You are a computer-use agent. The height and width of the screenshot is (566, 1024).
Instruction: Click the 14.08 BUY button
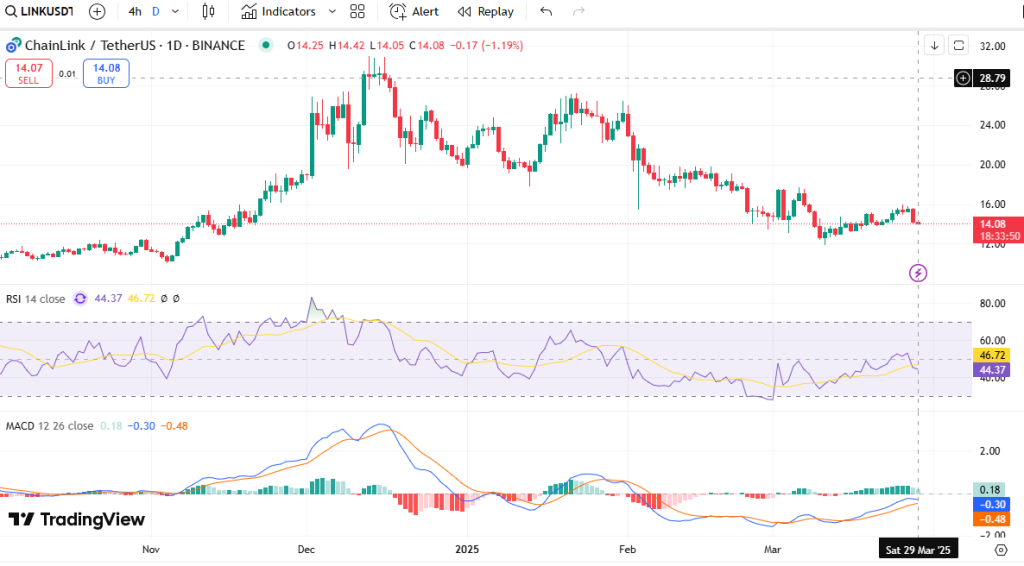point(106,73)
